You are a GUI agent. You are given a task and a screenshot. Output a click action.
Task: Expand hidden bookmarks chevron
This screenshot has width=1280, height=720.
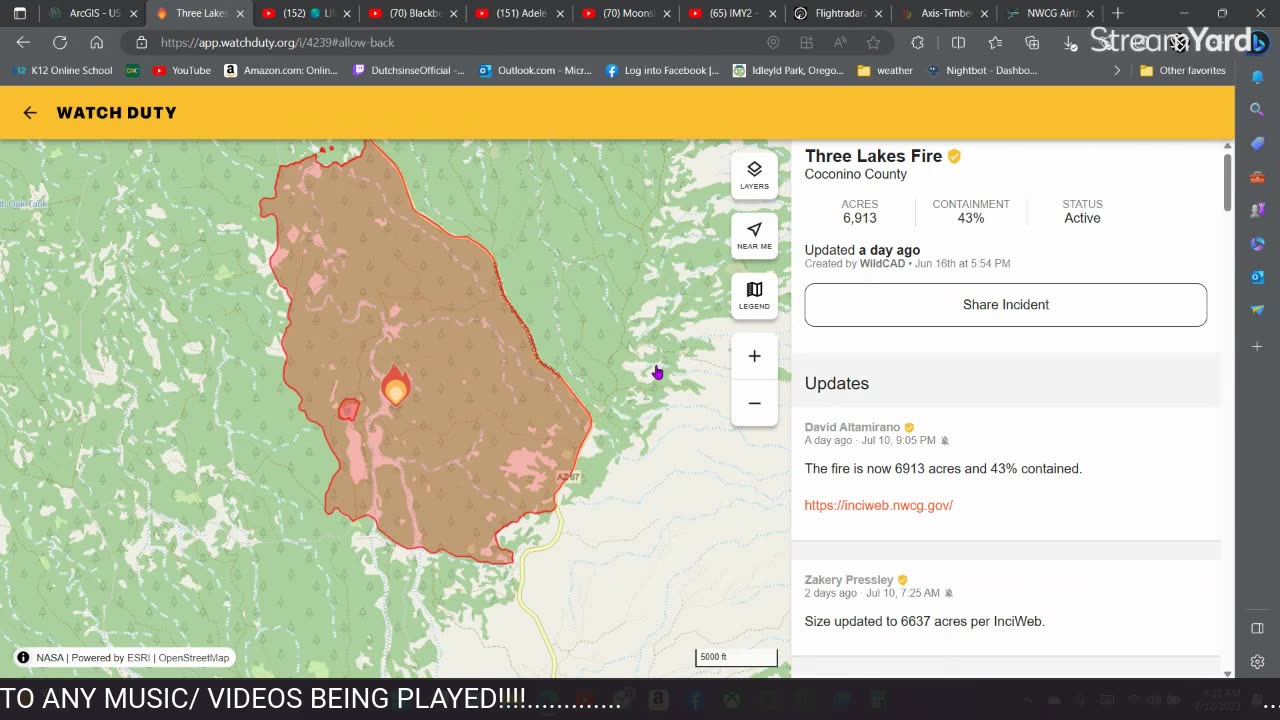[1117, 71]
